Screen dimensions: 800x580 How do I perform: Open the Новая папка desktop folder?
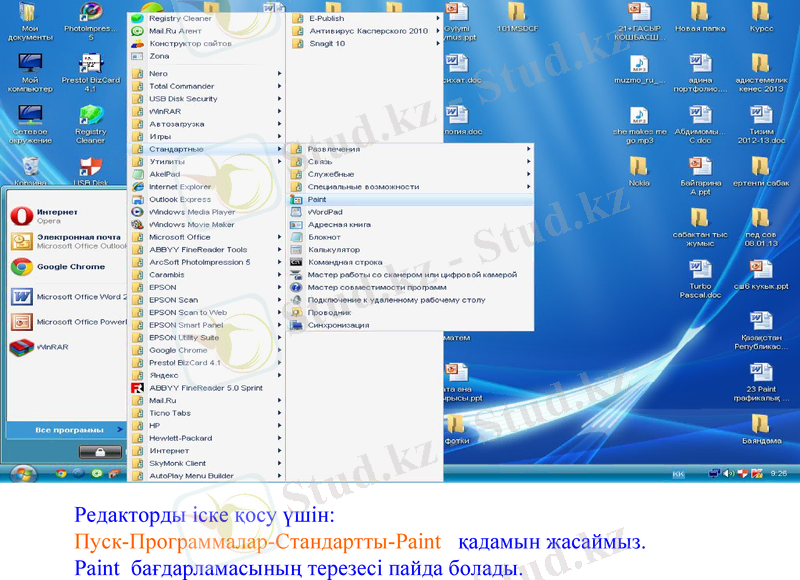tap(700, 18)
